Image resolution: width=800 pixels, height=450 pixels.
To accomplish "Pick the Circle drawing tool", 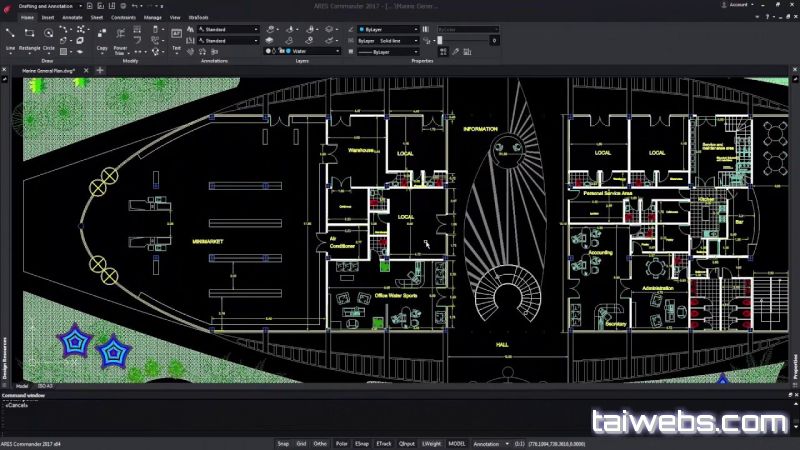I will [x=49, y=37].
